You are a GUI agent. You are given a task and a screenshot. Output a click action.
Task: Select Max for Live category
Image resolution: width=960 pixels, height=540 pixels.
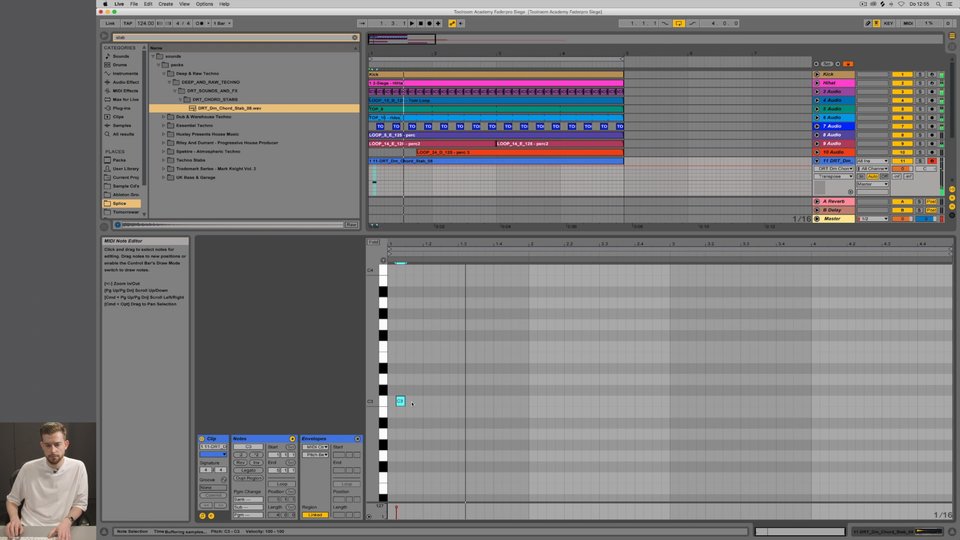(126, 99)
